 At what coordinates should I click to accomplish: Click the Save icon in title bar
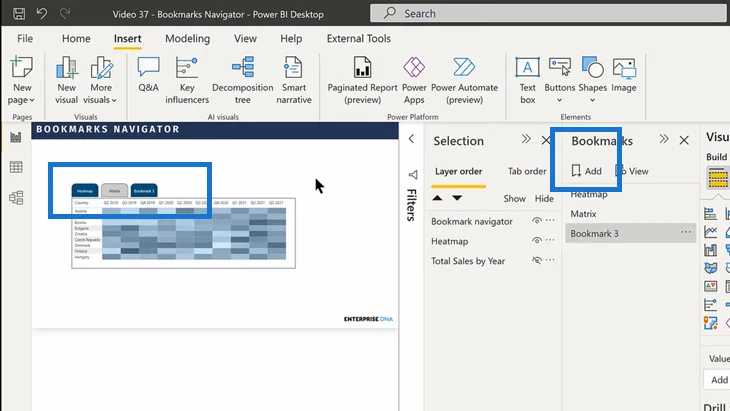point(19,13)
